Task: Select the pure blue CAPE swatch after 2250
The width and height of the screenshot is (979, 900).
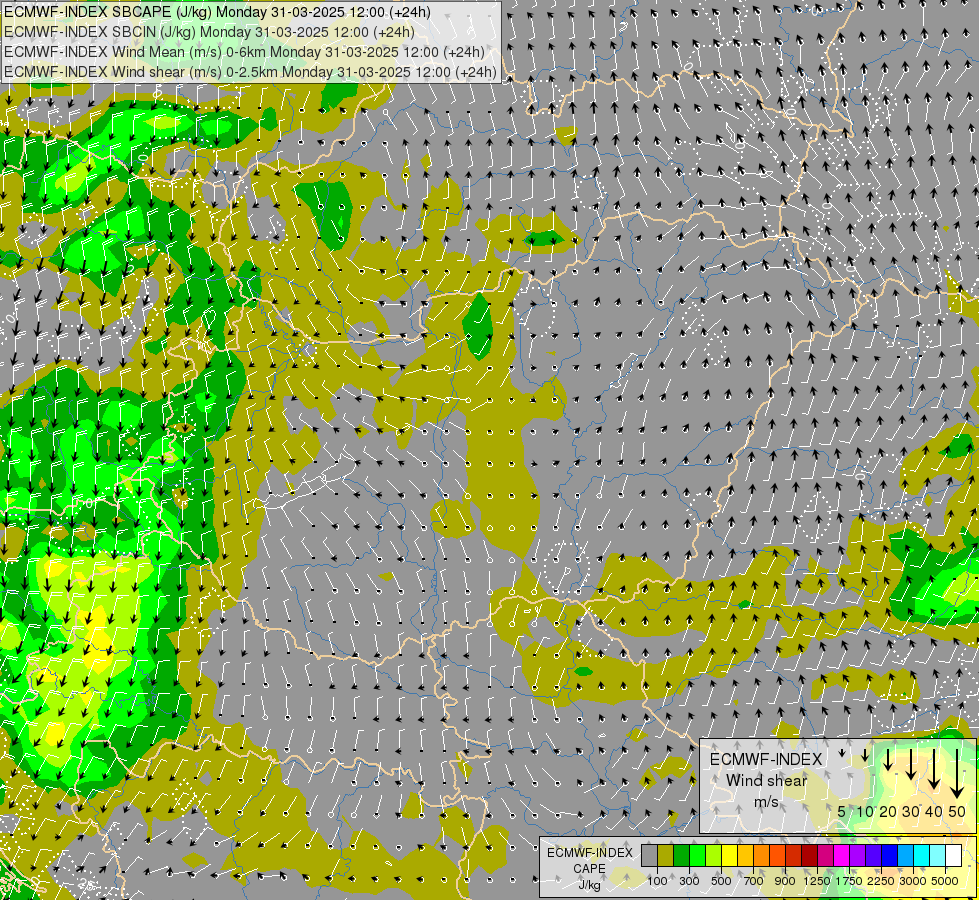Action: 890,855
